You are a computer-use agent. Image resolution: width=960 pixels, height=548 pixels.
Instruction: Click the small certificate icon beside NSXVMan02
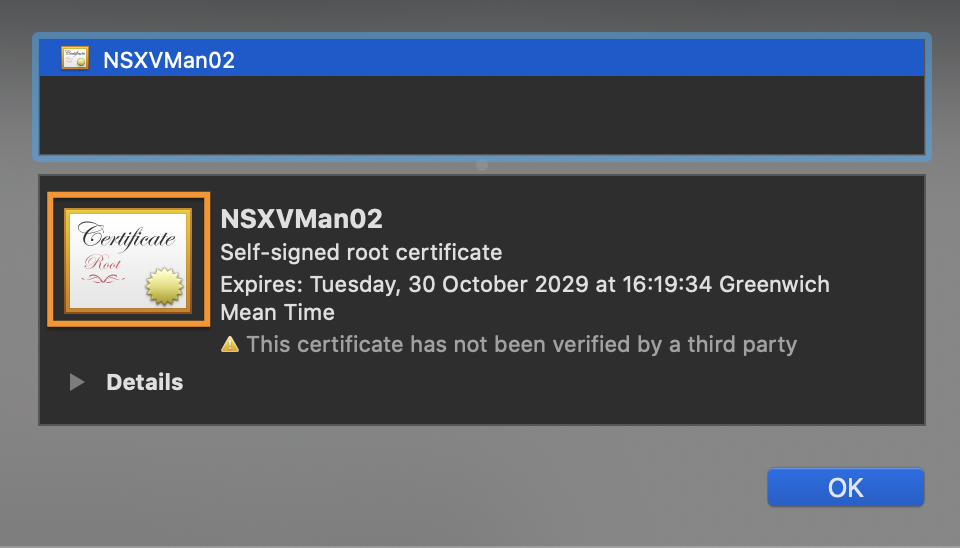[x=75, y=58]
